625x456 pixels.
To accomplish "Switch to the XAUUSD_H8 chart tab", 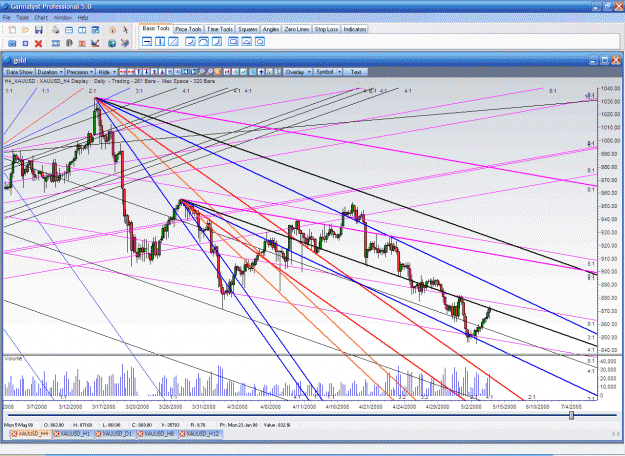I will point(156,433).
